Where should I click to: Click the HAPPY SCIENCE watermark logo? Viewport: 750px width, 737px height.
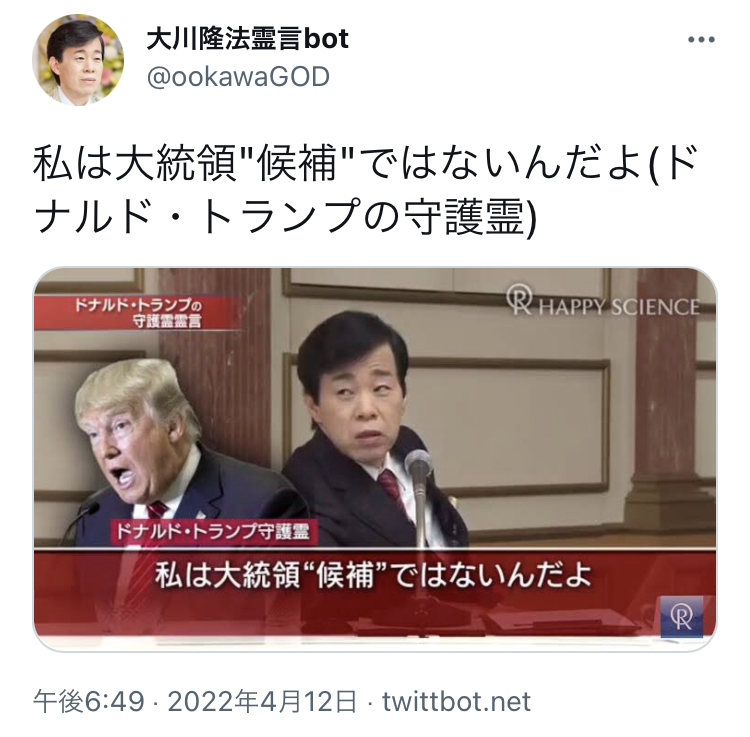pos(603,301)
